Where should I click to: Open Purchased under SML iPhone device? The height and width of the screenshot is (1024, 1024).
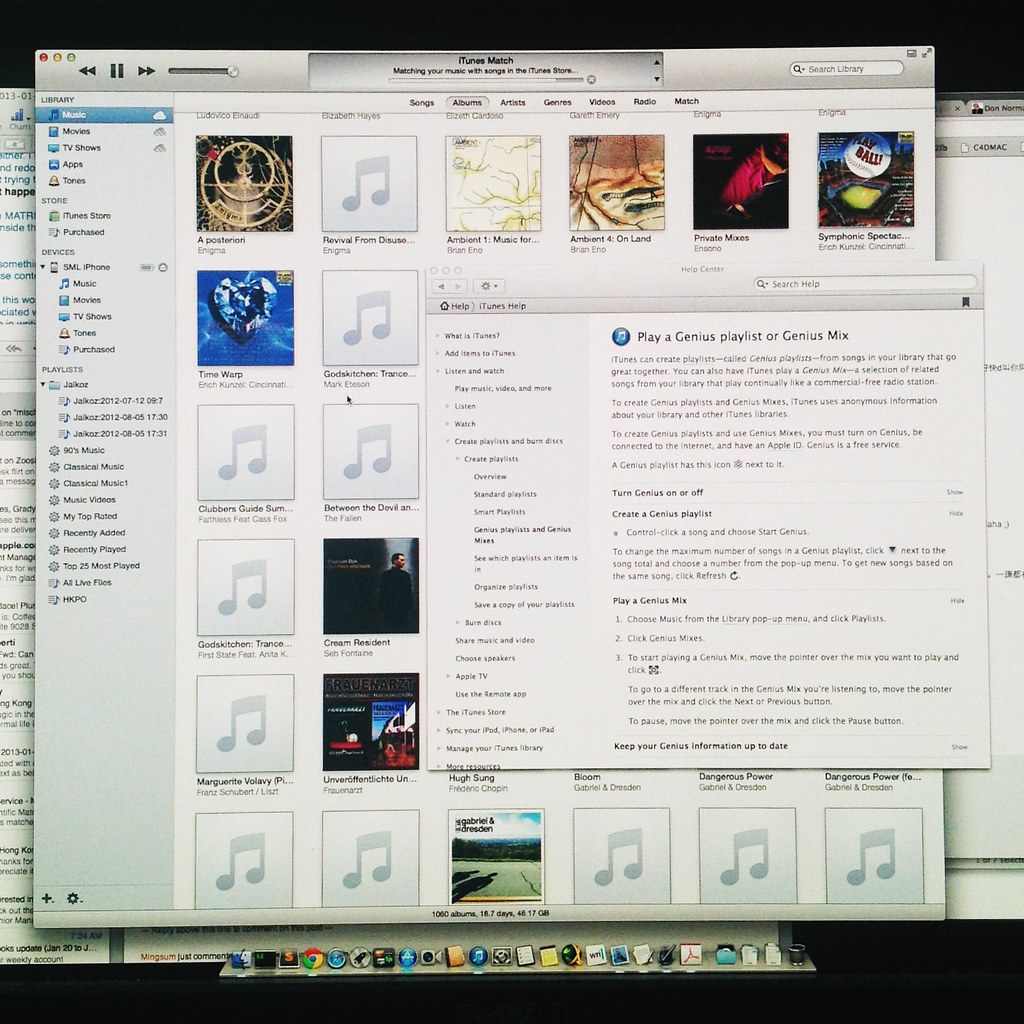93,349
